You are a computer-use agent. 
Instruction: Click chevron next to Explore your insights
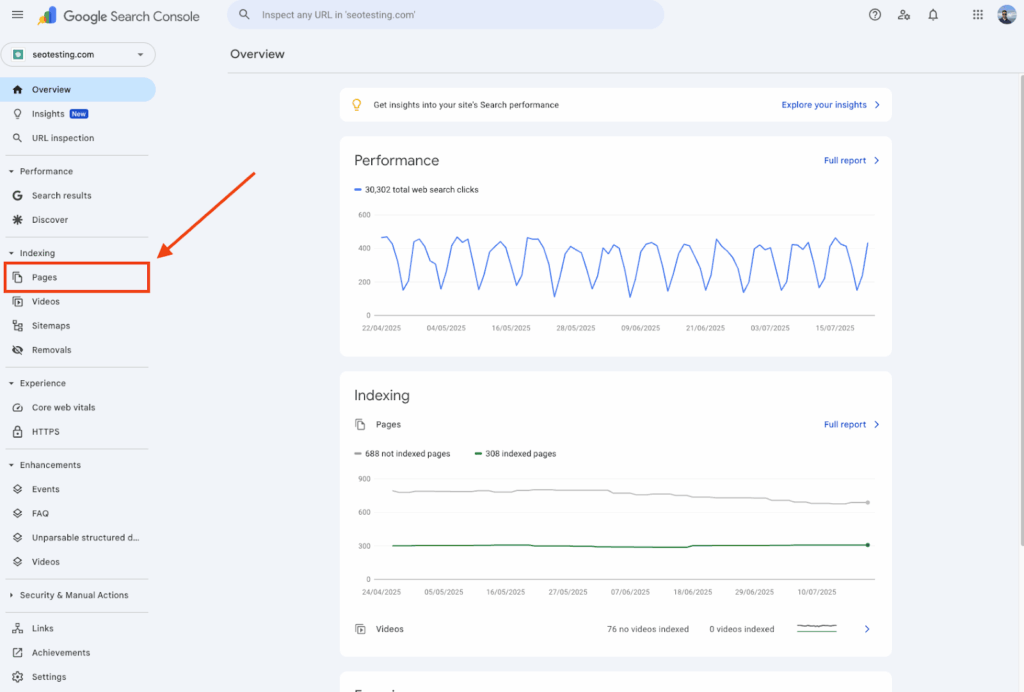(877, 104)
